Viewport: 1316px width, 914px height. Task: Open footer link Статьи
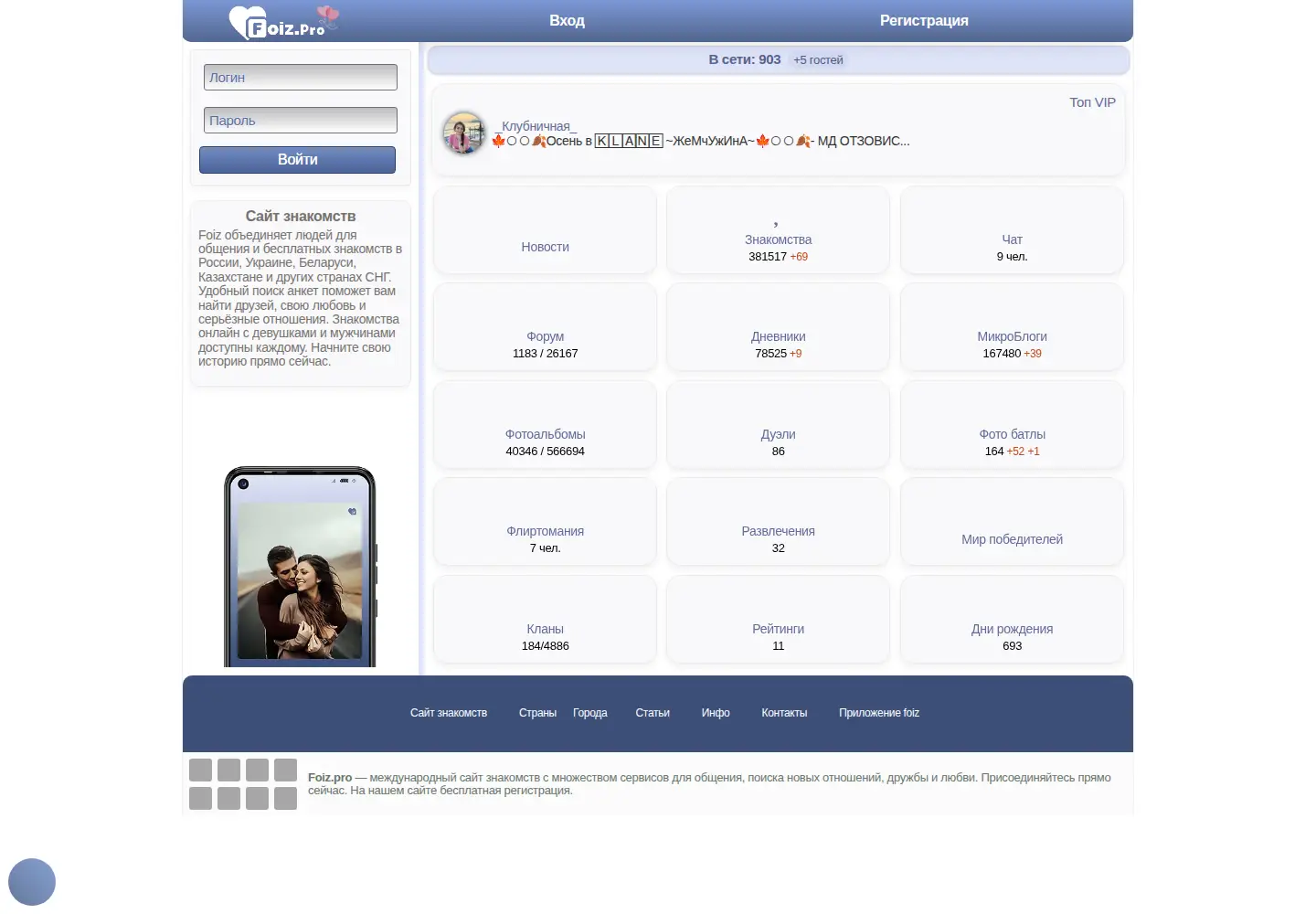(653, 713)
